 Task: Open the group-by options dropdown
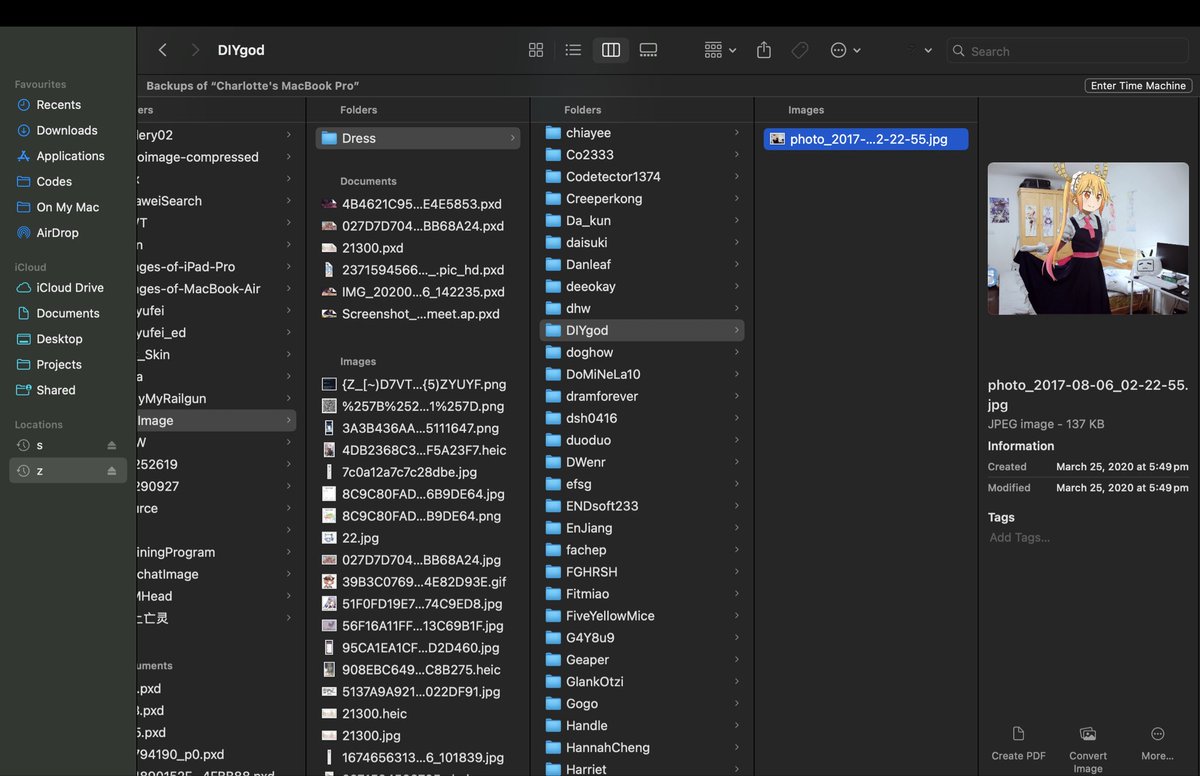click(x=720, y=50)
